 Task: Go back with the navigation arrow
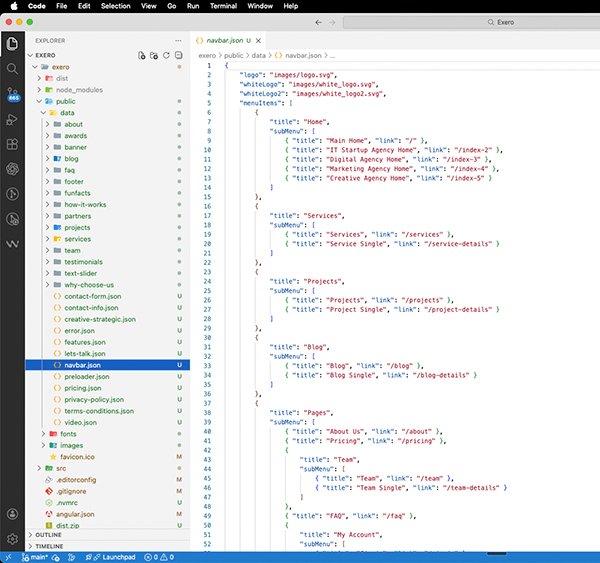pyautogui.click(x=318, y=22)
